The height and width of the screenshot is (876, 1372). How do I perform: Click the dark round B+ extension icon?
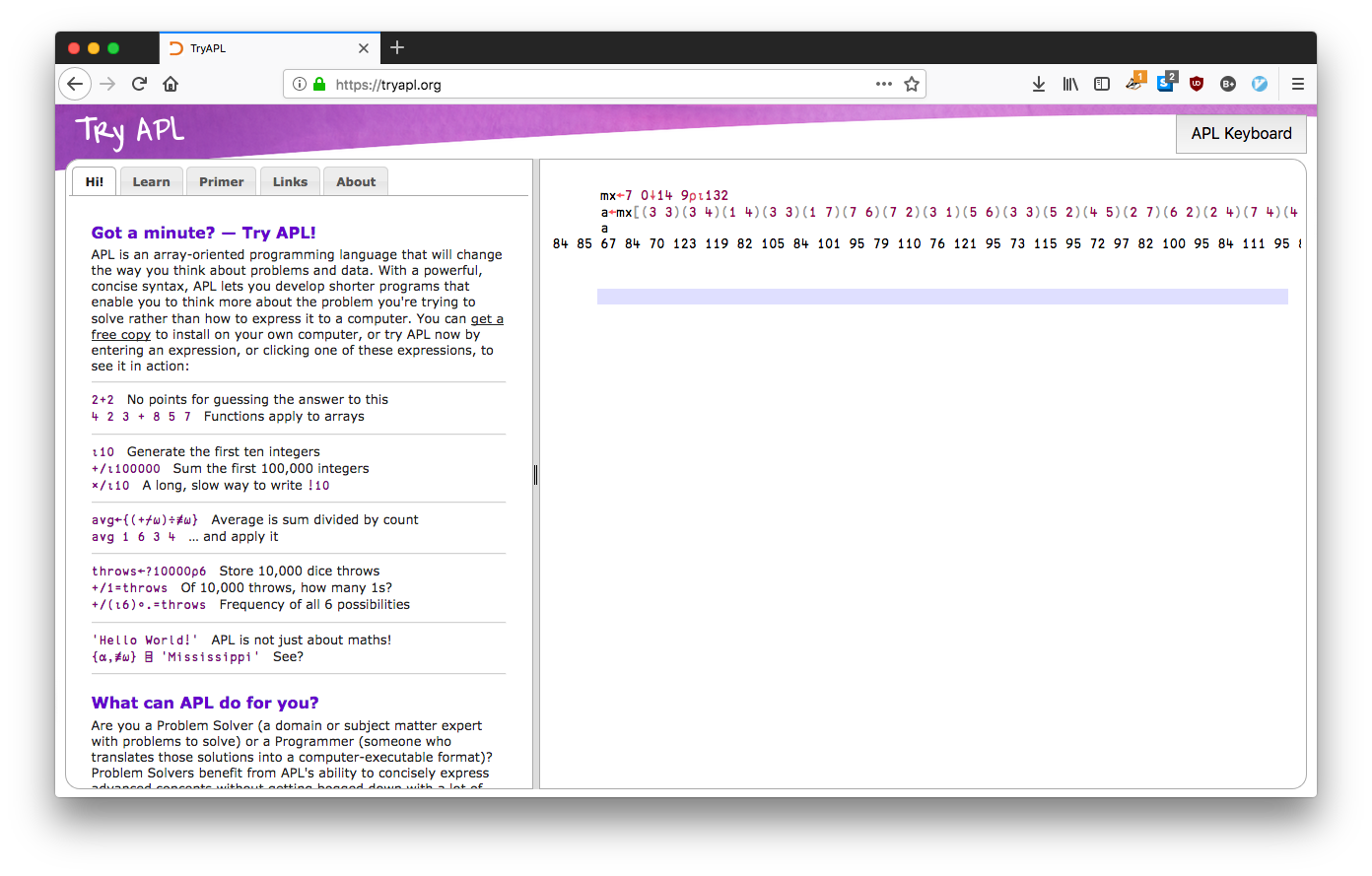pyautogui.click(x=1228, y=84)
